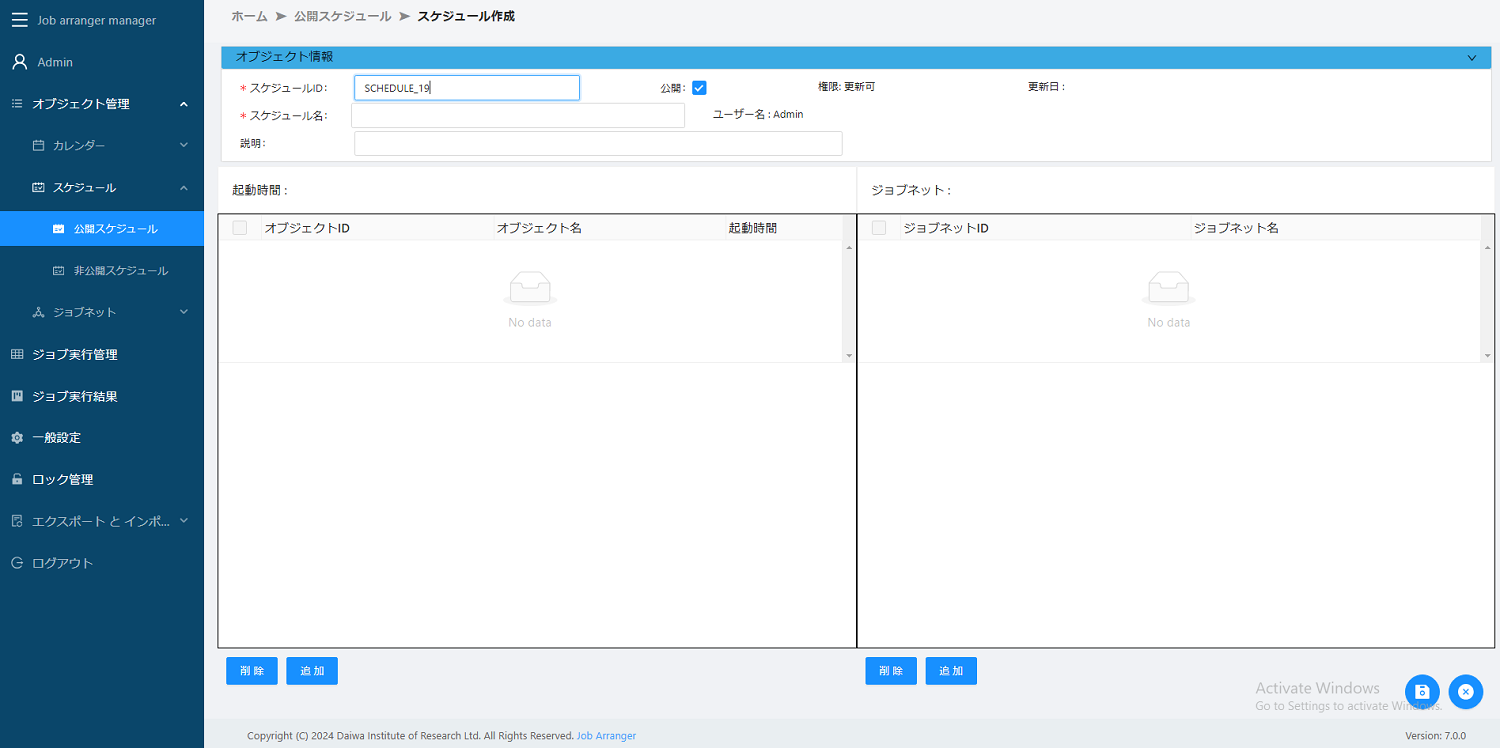Screen dimensions: 1500x748
Task: Open 一般設定 general settings gear icon
Action: click(x=16, y=437)
